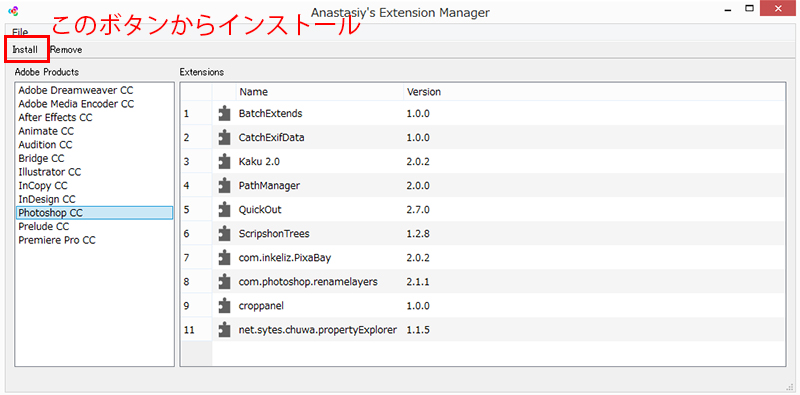The image size is (800, 395).
Task: Click the puzzle icon beside com.inkeliz.PixaBay
Action: click(224, 258)
